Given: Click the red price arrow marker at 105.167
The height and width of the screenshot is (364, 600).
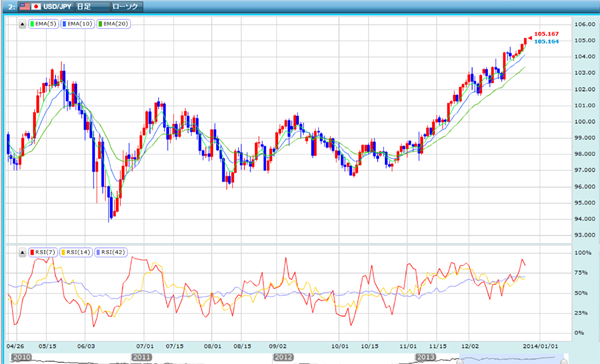Looking at the screenshot, I should 530,38.
